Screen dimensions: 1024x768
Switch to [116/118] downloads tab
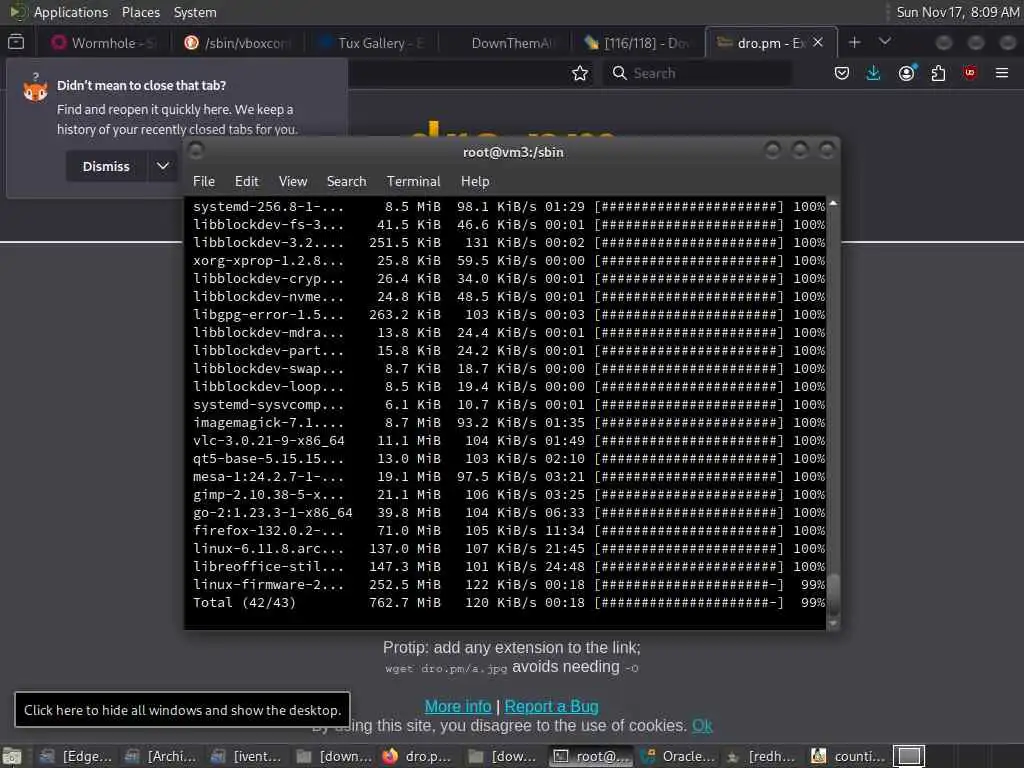(638, 43)
